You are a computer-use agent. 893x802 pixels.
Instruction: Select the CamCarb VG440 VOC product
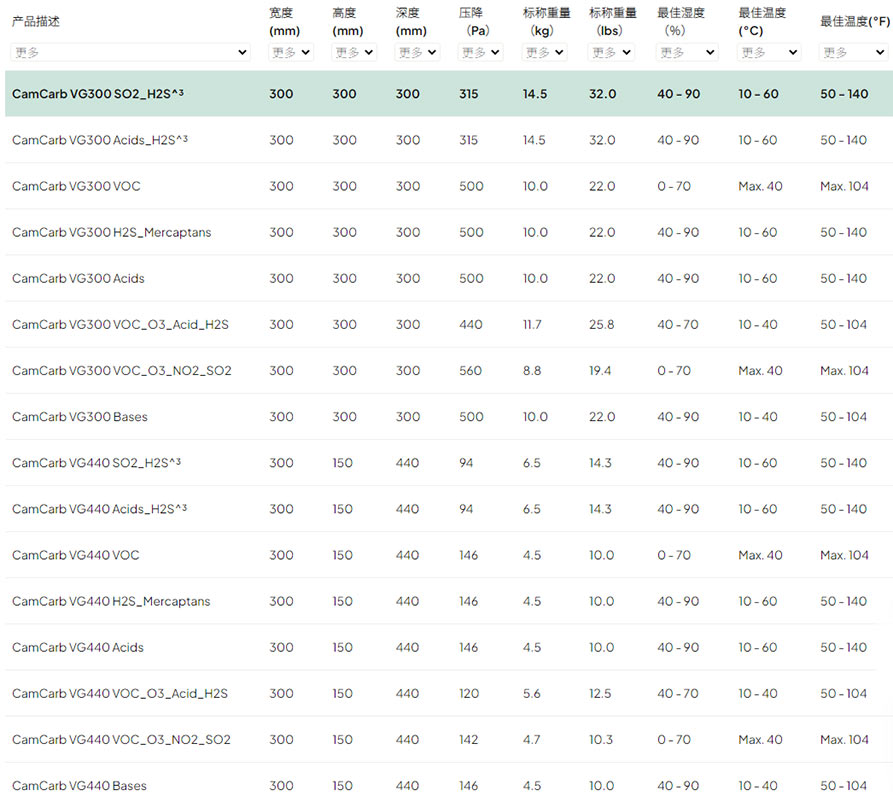(449, 555)
